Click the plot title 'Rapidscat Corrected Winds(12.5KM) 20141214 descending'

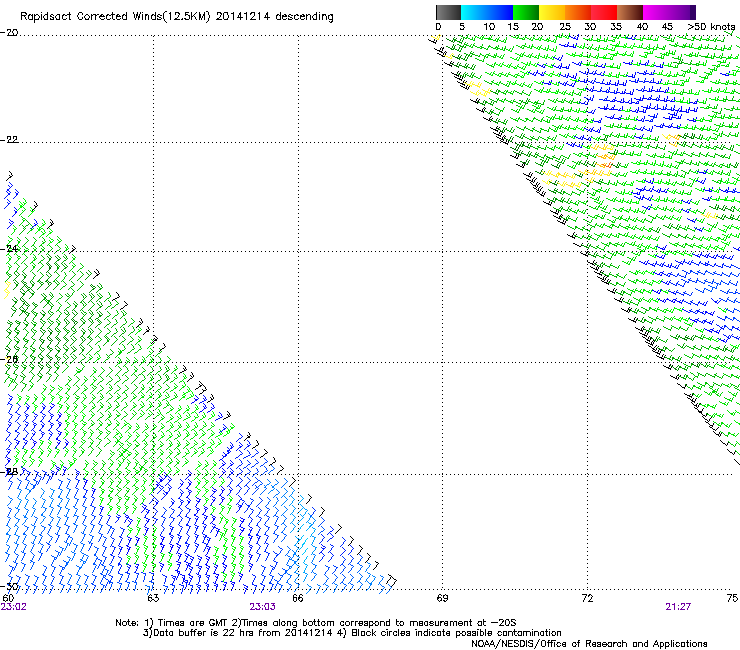177,17
